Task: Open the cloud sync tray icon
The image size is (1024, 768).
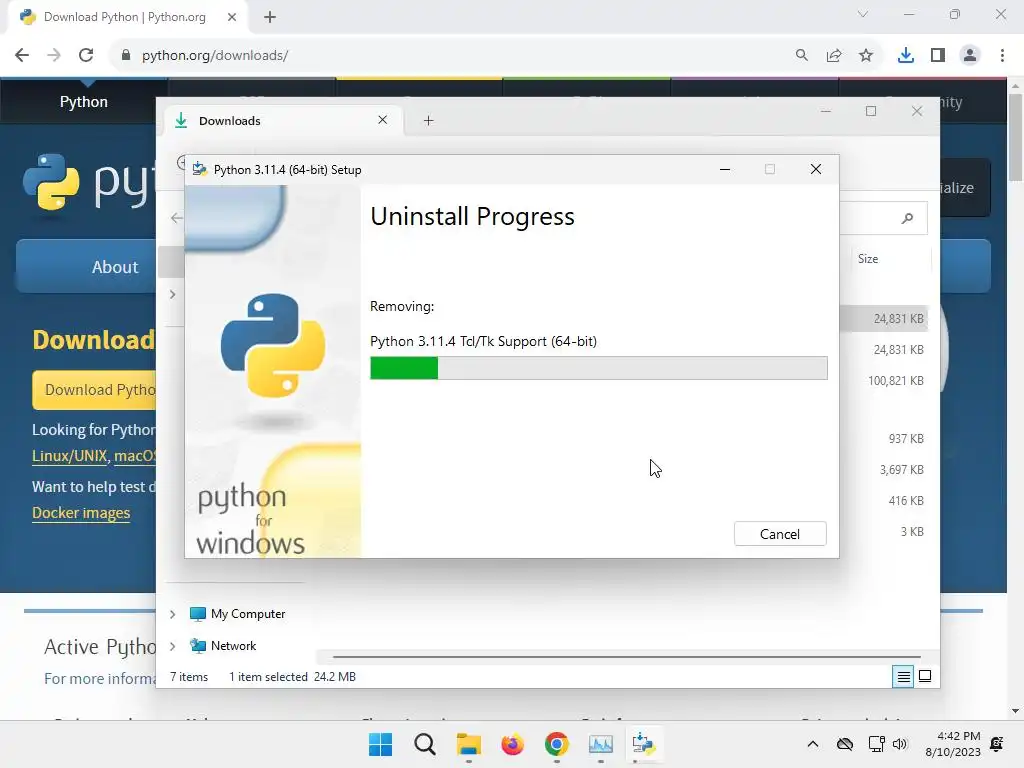Action: tap(844, 744)
